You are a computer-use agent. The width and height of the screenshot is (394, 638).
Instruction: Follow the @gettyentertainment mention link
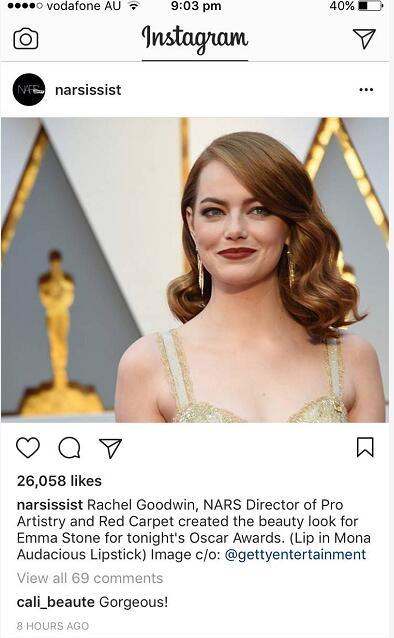click(295, 555)
